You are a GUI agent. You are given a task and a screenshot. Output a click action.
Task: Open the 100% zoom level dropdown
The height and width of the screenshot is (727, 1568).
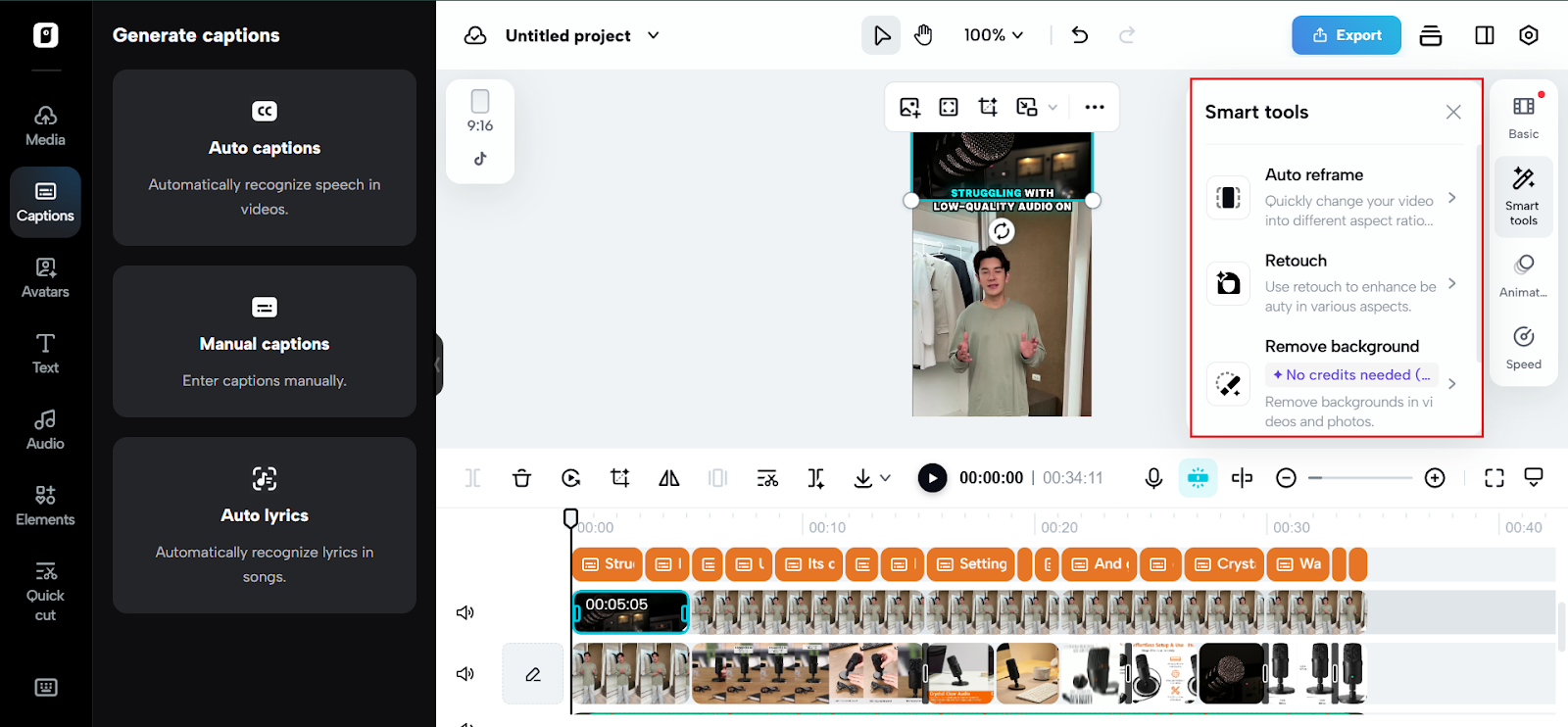click(994, 35)
